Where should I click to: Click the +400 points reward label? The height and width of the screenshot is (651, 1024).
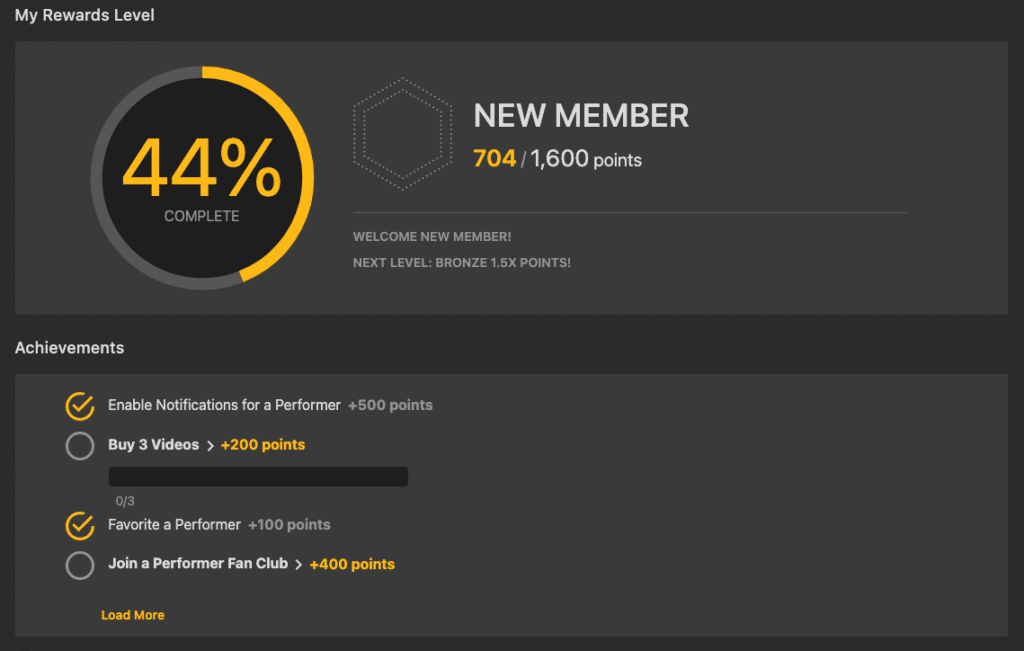[x=352, y=565]
